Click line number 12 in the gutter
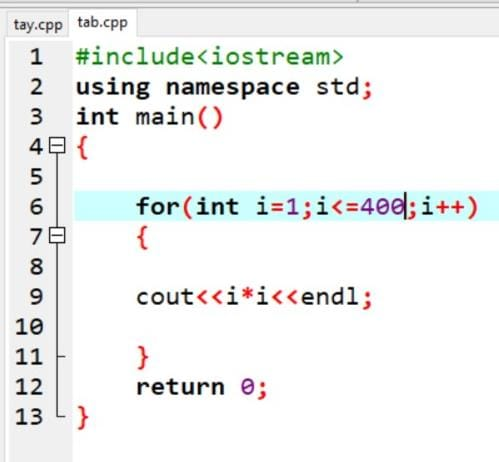 coord(29,387)
